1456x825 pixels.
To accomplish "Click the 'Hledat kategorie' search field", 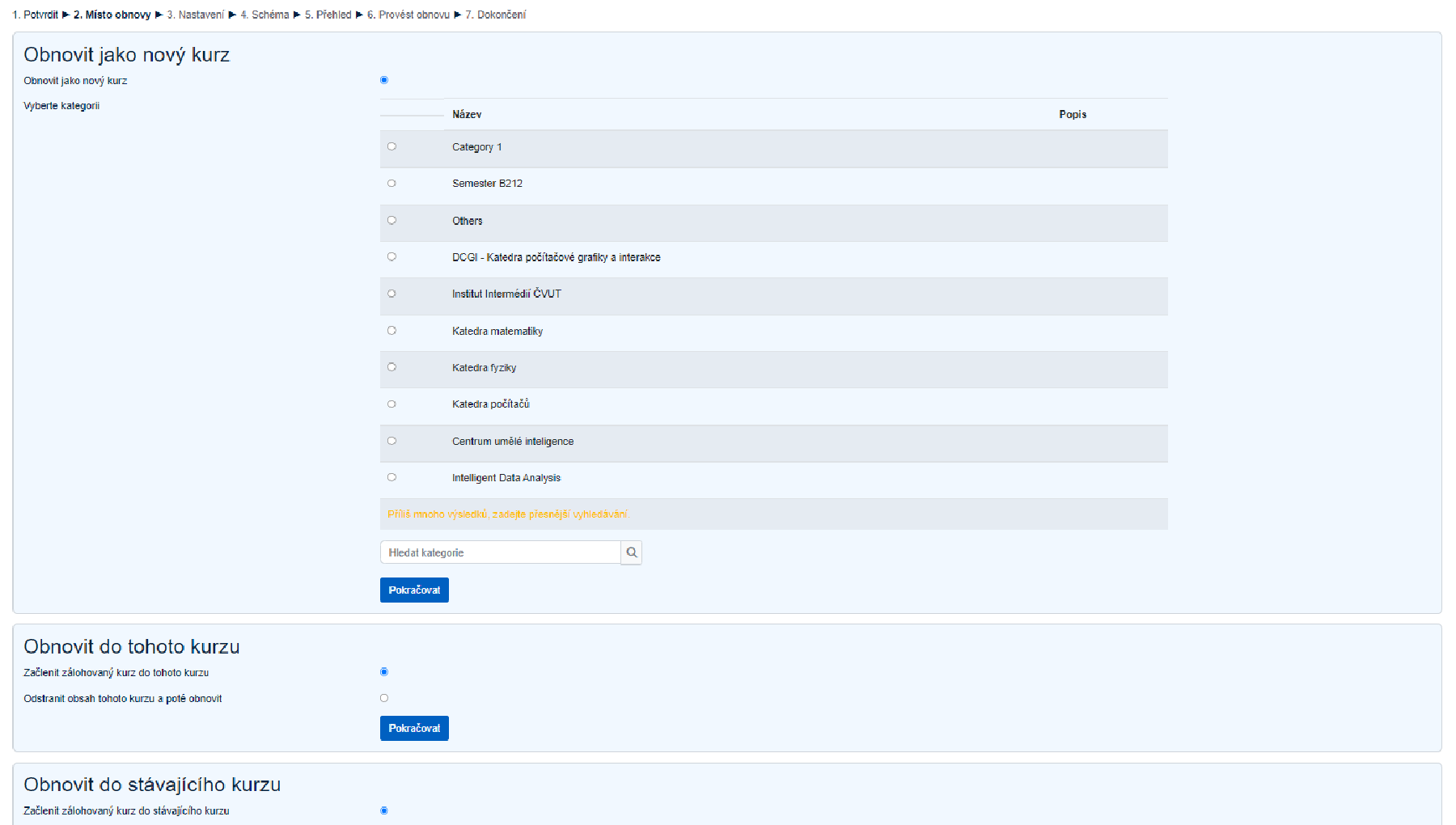I will pyautogui.click(x=500, y=552).
